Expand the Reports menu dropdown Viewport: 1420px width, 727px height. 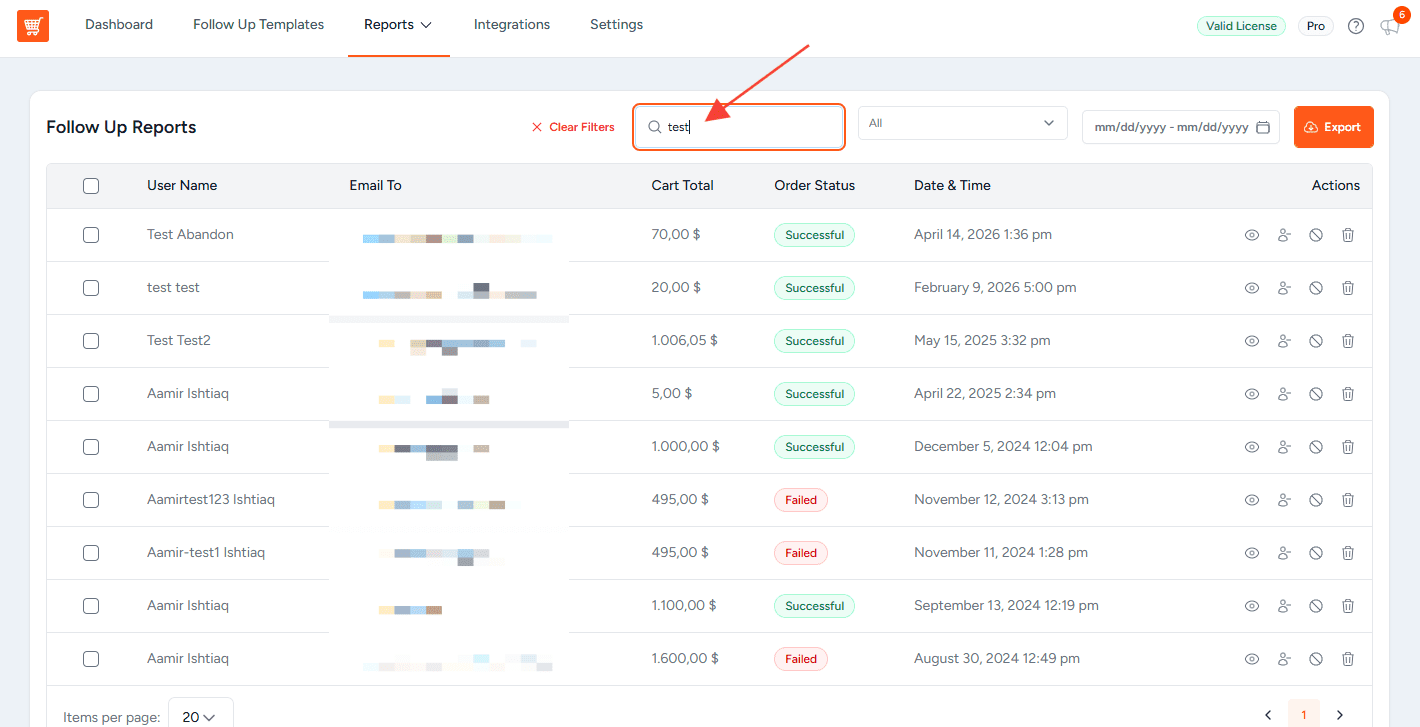(x=398, y=25)
